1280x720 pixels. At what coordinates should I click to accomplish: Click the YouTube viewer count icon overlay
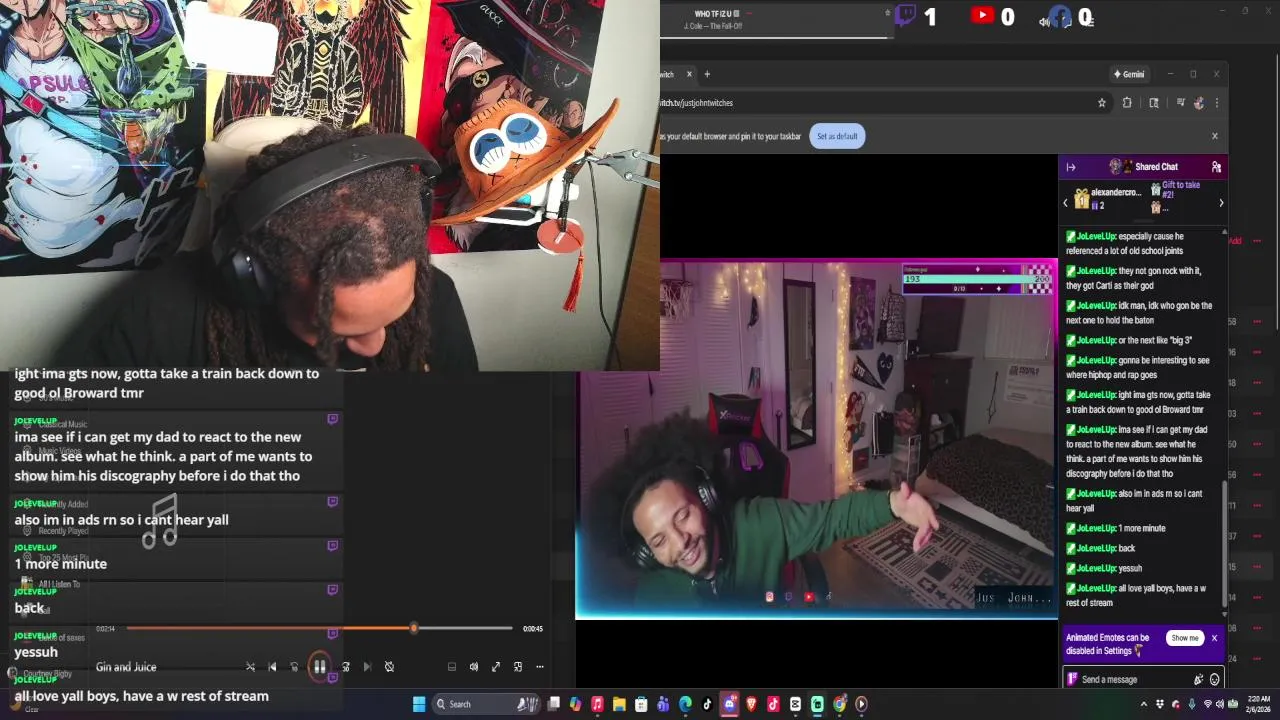[x=983, y=15]
